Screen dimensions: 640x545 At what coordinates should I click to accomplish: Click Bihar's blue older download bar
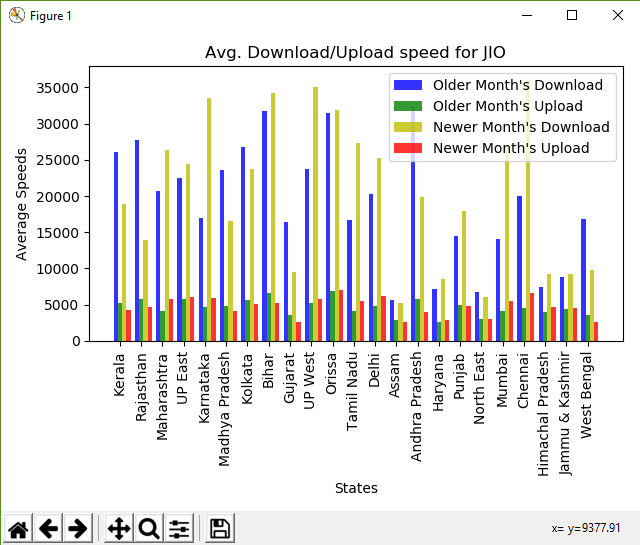click(264, 226)
